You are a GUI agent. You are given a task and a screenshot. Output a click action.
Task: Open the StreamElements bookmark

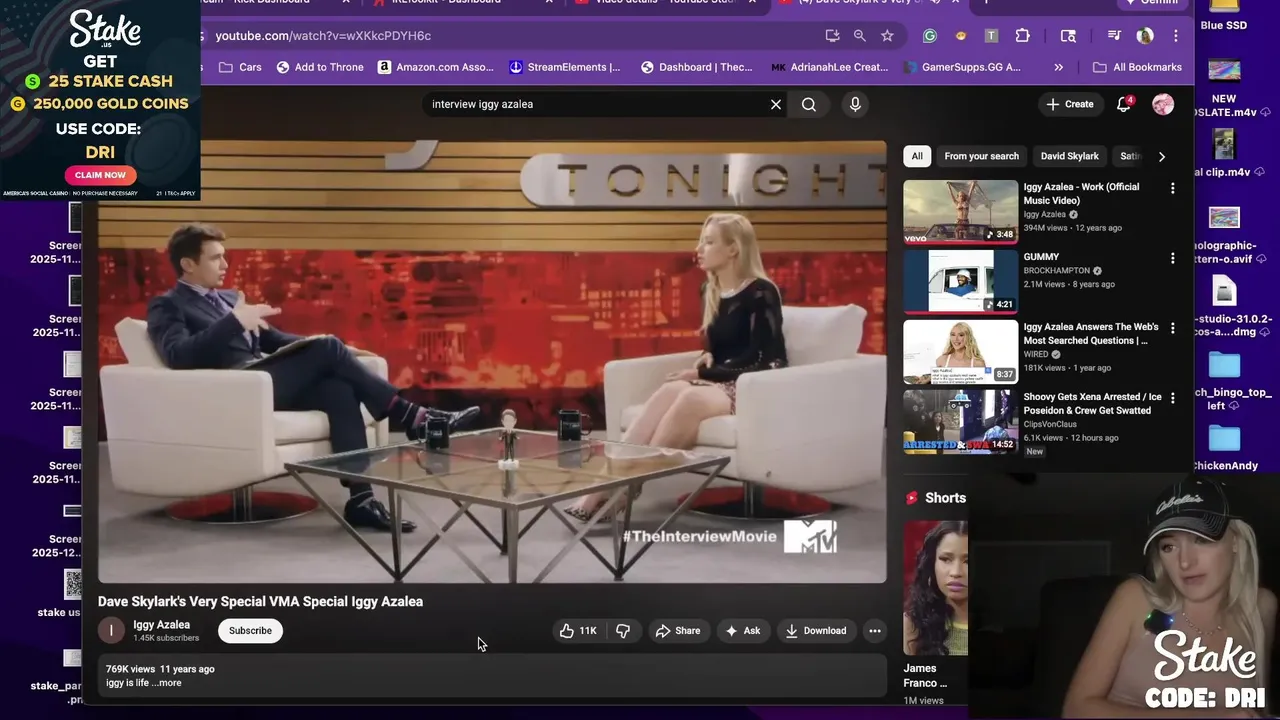click(x=565, y=67)
